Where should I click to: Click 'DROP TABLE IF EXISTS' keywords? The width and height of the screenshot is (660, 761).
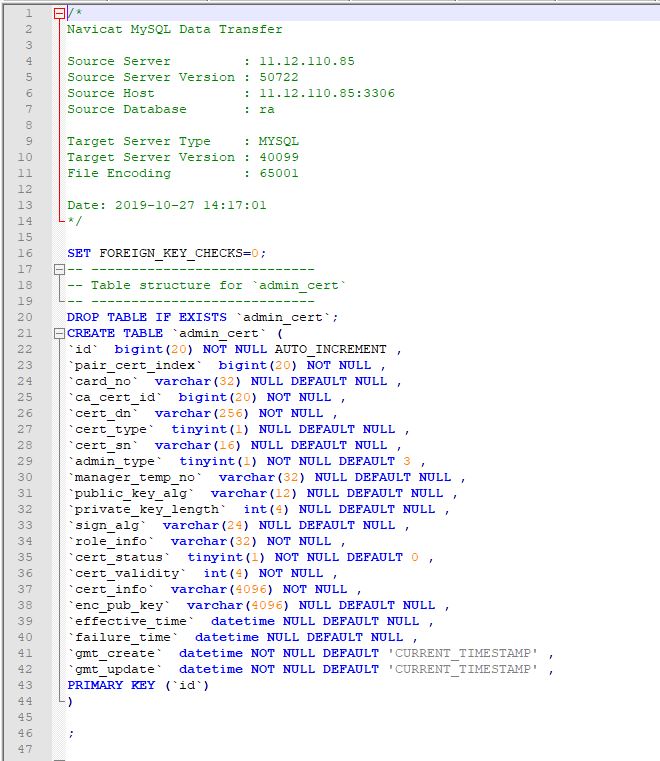click(x=147, y=317)
